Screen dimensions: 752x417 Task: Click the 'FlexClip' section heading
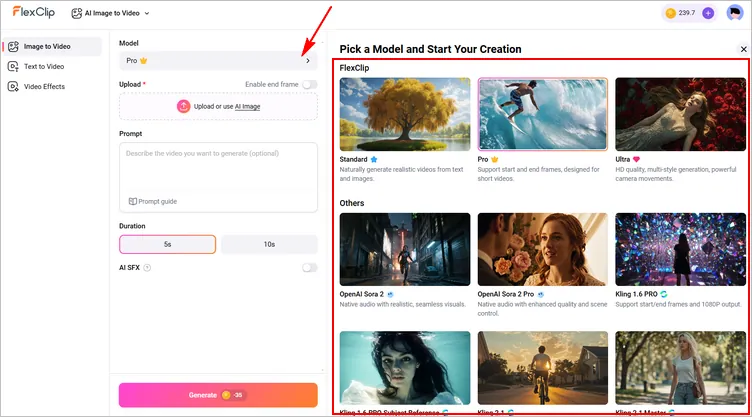point(354,68)
